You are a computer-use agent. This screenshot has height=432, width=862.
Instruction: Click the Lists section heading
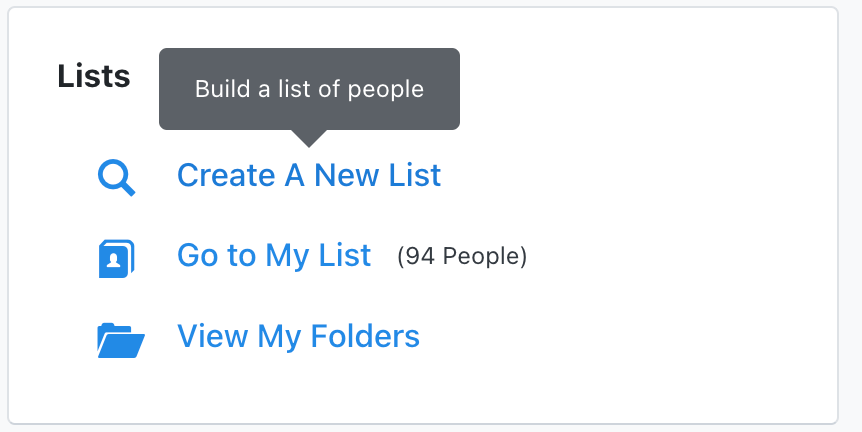coord(93,76)
